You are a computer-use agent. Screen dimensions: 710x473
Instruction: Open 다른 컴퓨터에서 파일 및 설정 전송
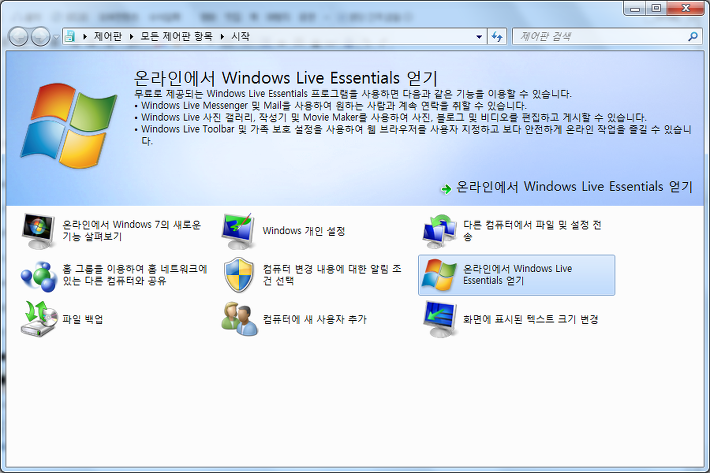tap(532, 230)
